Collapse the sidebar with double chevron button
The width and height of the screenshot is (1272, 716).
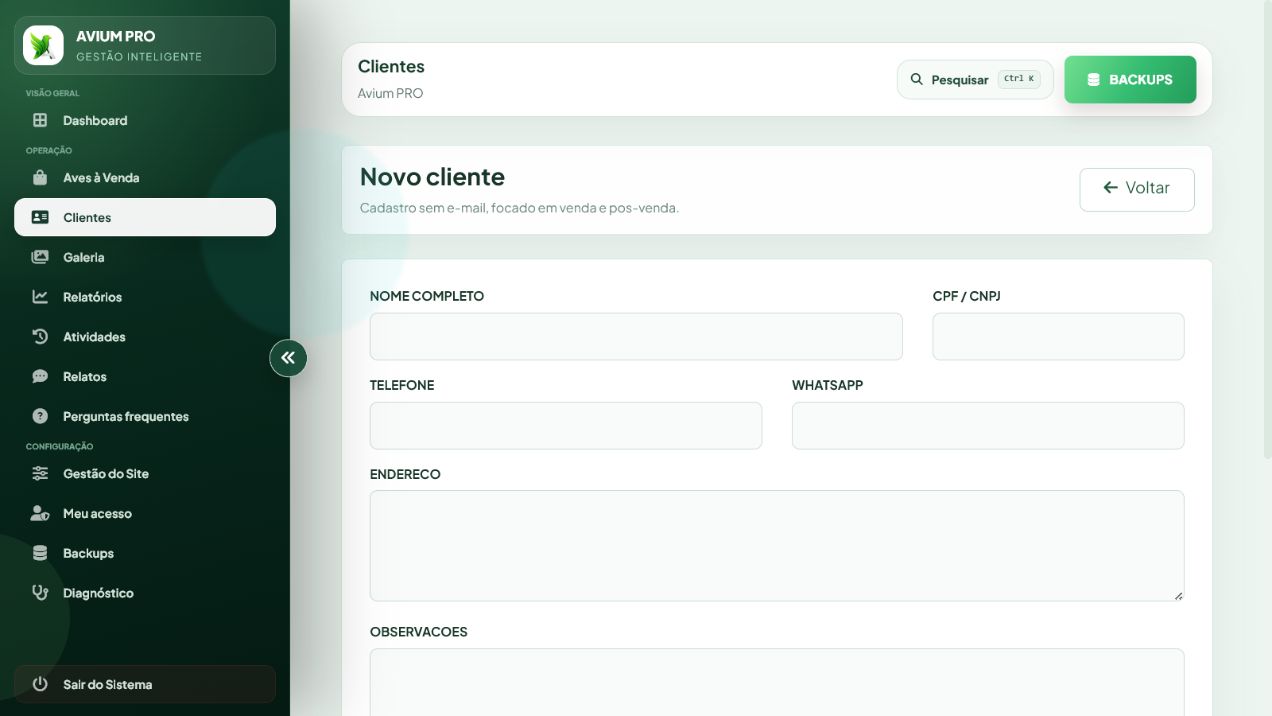[x=288, y=357]
